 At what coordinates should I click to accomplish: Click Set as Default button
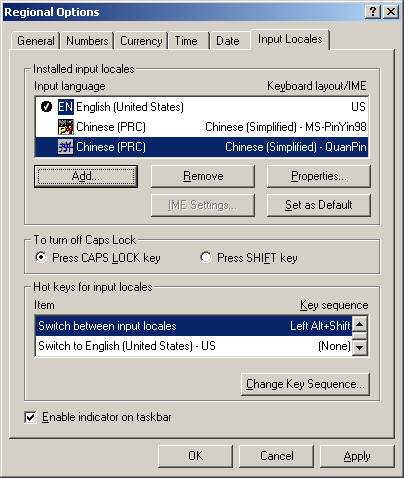click(319, 205)
